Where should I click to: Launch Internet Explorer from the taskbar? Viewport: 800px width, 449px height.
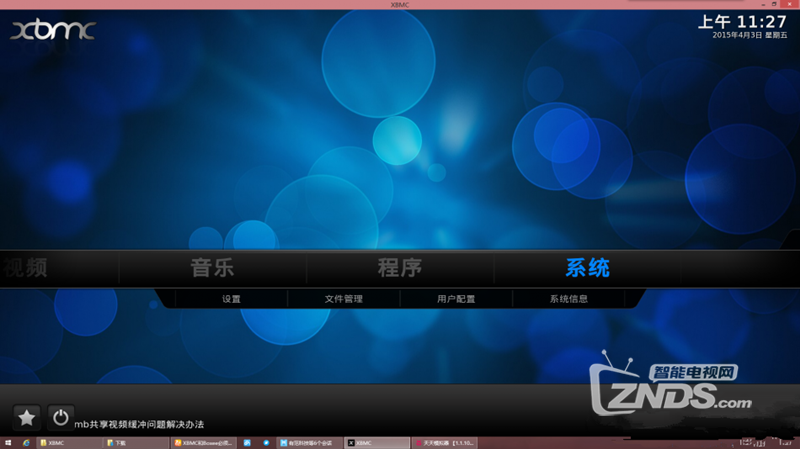coord(26,443)
